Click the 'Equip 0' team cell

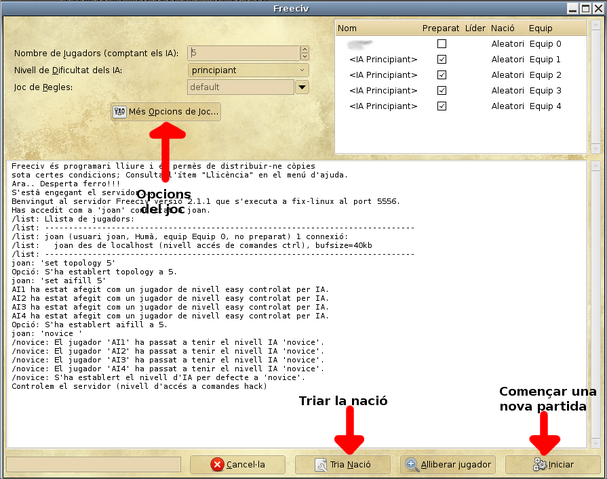coord(545,44)
